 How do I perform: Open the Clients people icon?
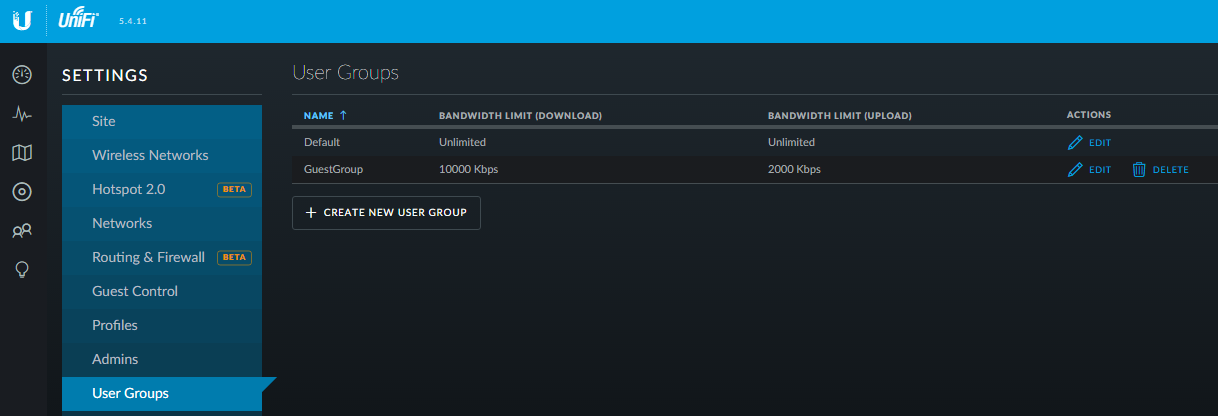tap(22, 231)
